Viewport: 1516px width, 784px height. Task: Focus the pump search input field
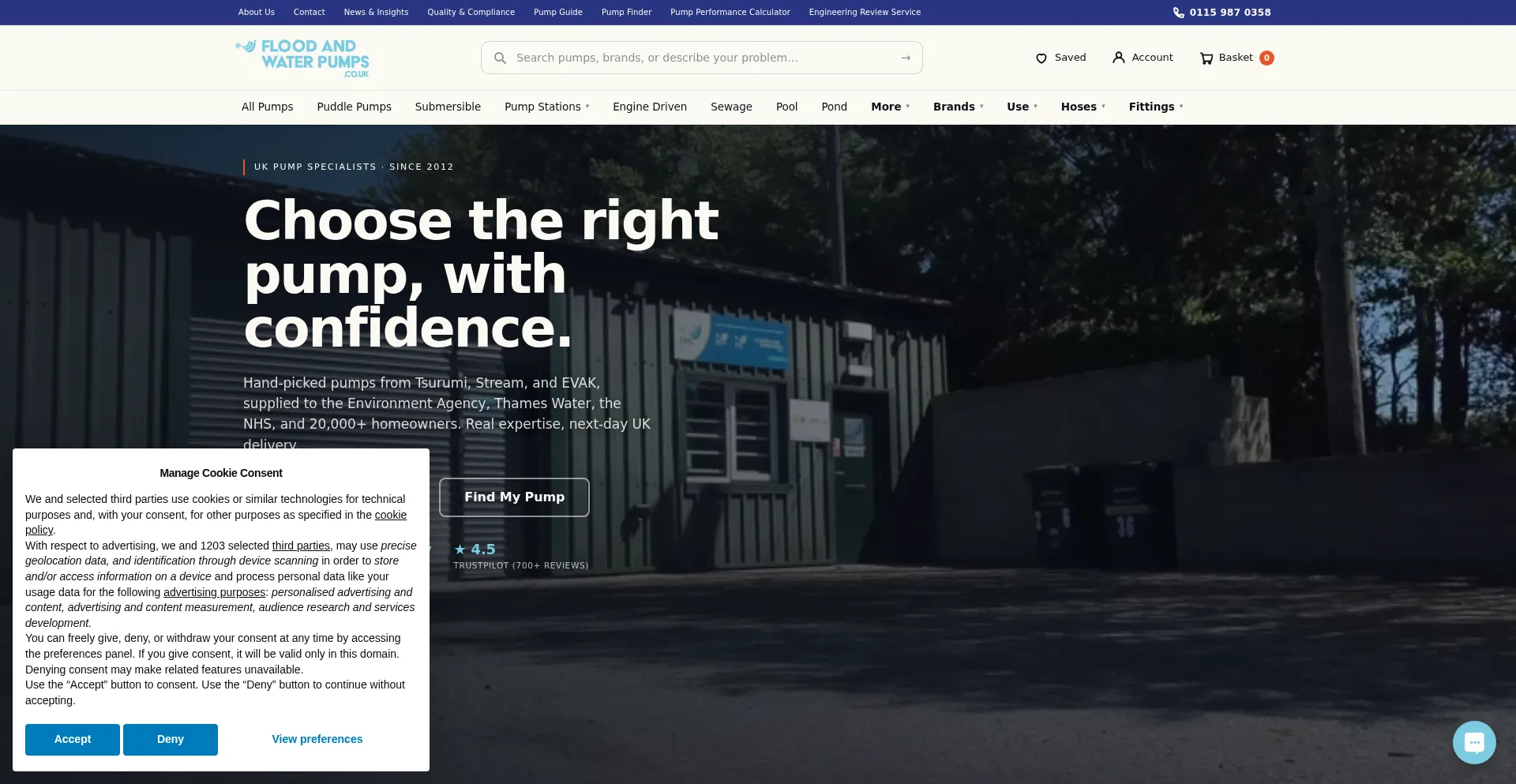click(x=702, y=58)
